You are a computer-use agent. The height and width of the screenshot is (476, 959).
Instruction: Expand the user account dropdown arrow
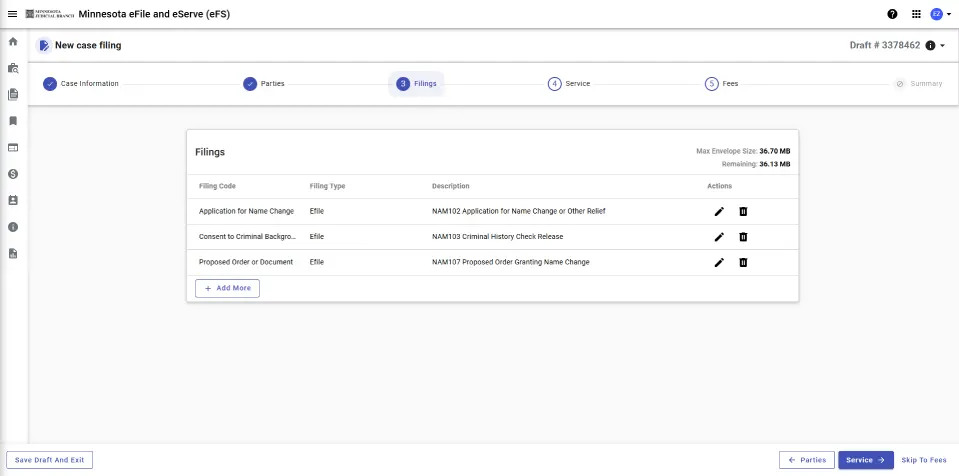[949, 15]
